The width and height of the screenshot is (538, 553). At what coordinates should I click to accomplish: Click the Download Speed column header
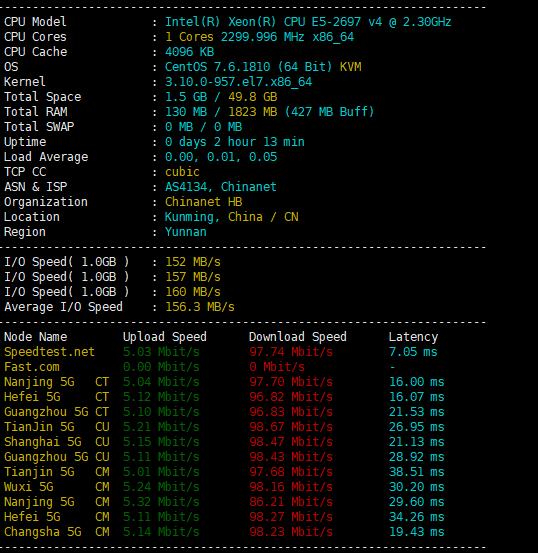point(297,337)
